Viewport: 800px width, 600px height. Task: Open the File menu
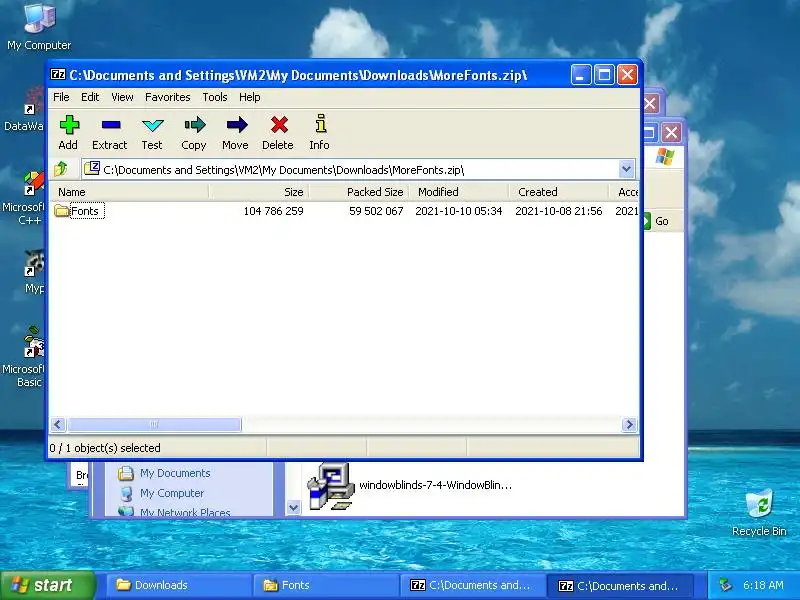(61, 97)
